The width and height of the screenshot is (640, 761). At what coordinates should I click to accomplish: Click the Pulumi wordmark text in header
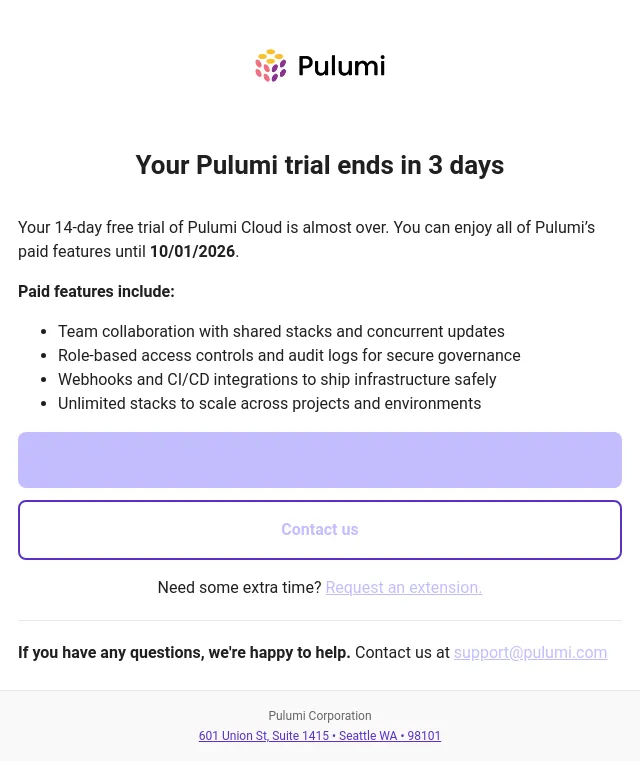[x=342, y=66]
